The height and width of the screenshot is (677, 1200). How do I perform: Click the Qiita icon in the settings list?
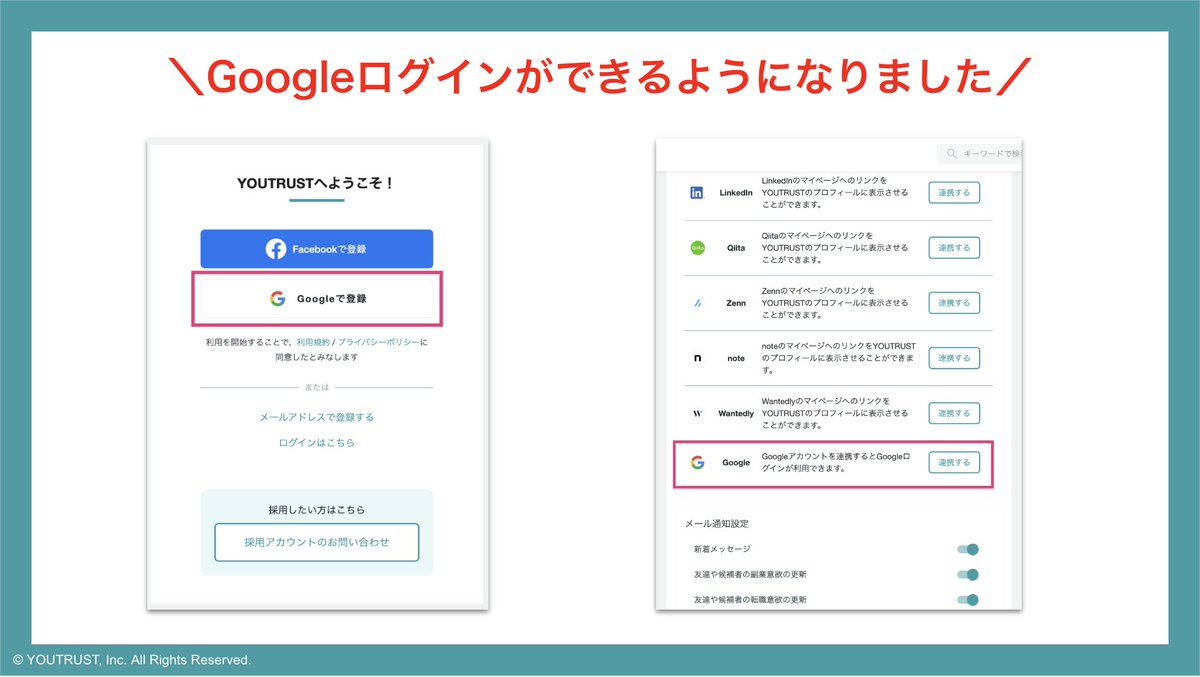click(x=697, y=247)
